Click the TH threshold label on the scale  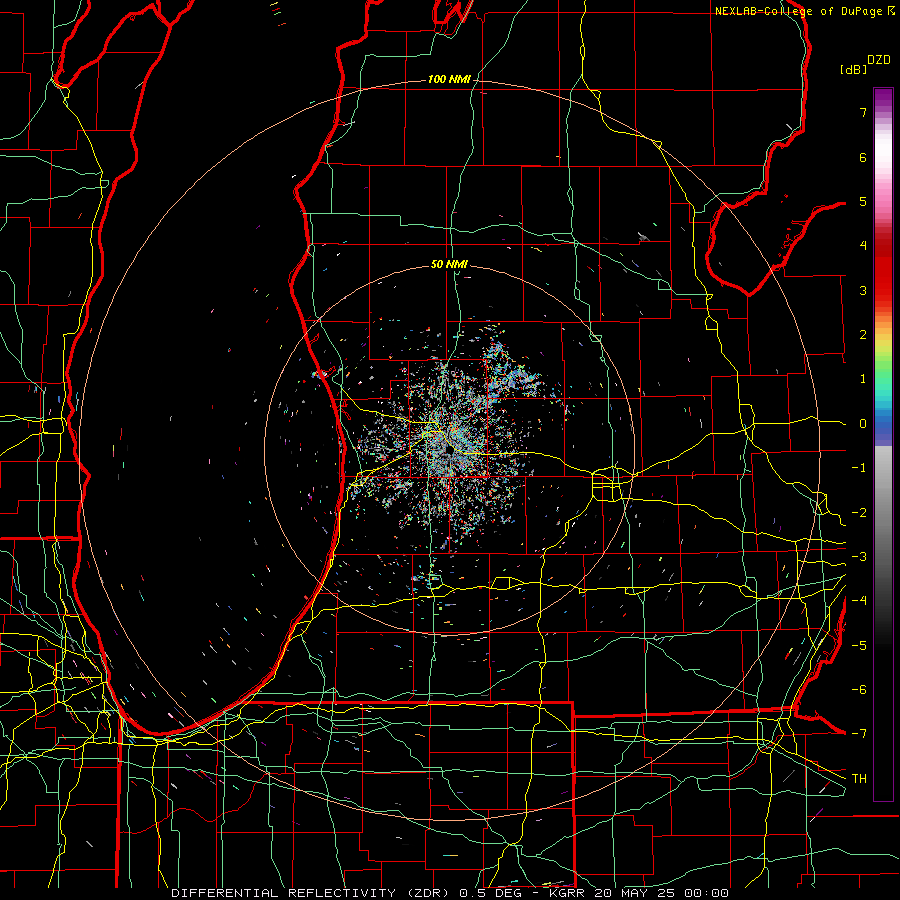(859, 779)
